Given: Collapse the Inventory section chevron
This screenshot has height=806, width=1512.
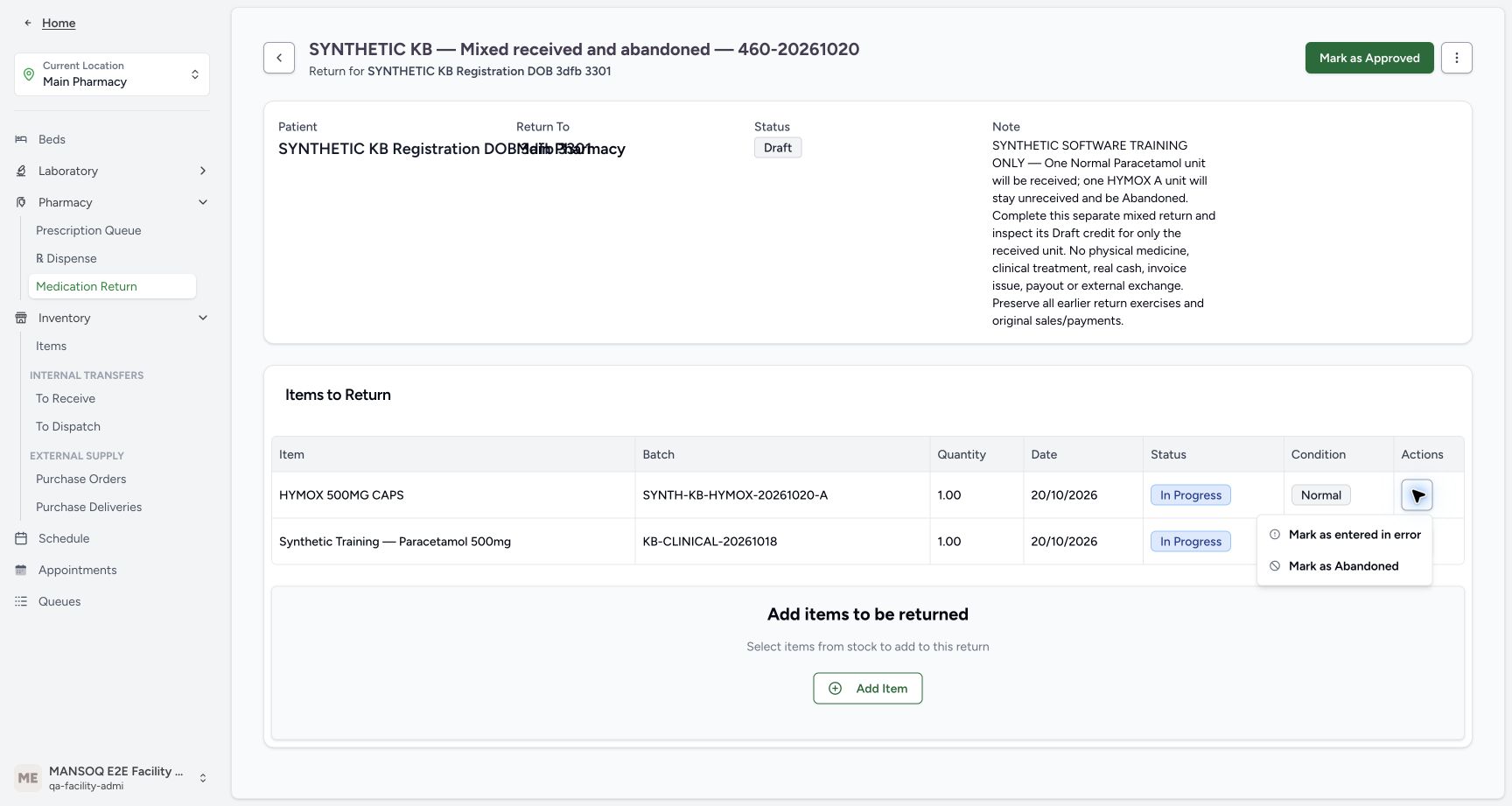Looking at the screenshot, I should pyautogui.click(x=203, y=318).
